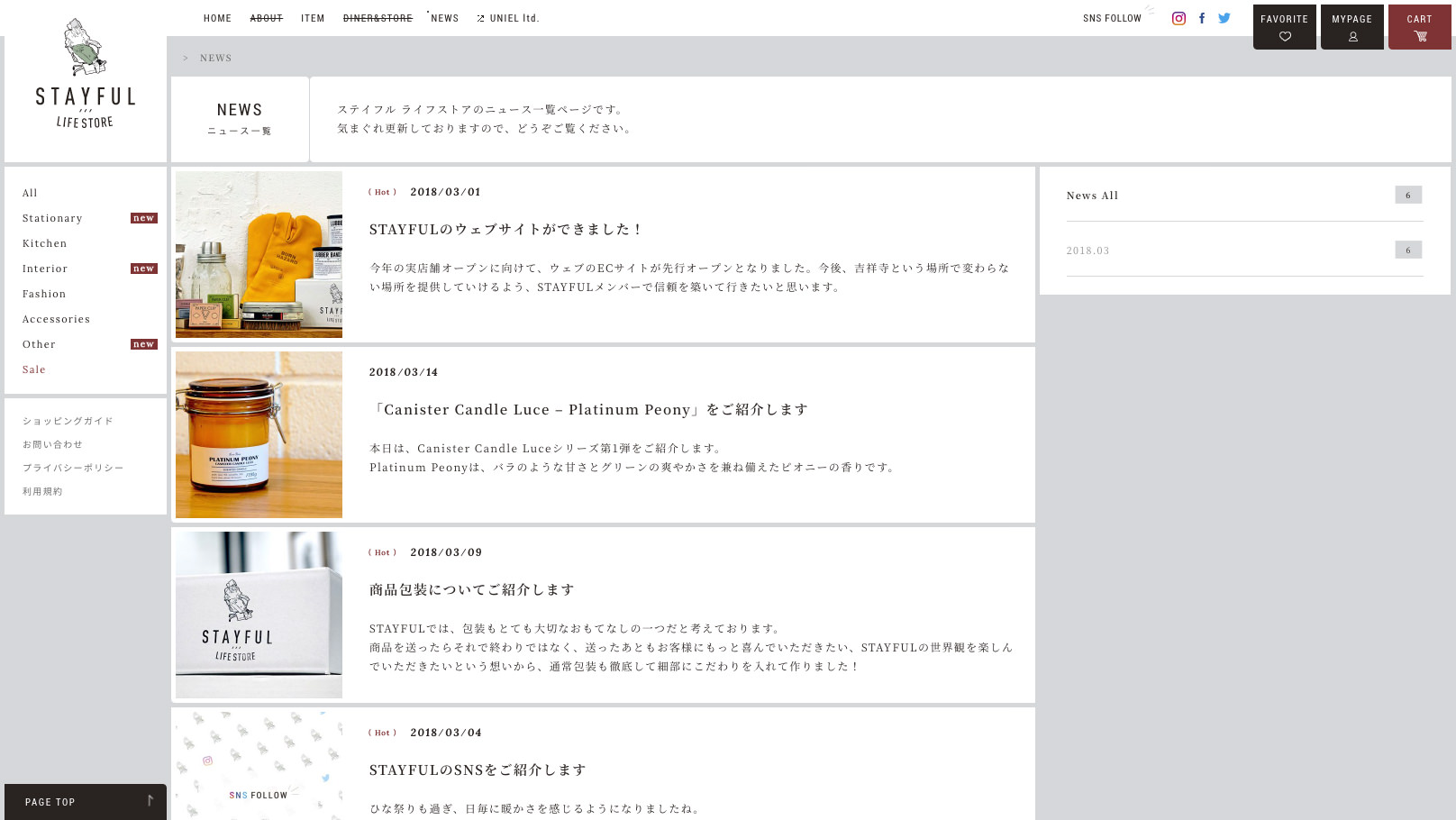Click the NEWS ニュース一覧 heading box
Screen dimensions: 1456x820
[240, 119]
